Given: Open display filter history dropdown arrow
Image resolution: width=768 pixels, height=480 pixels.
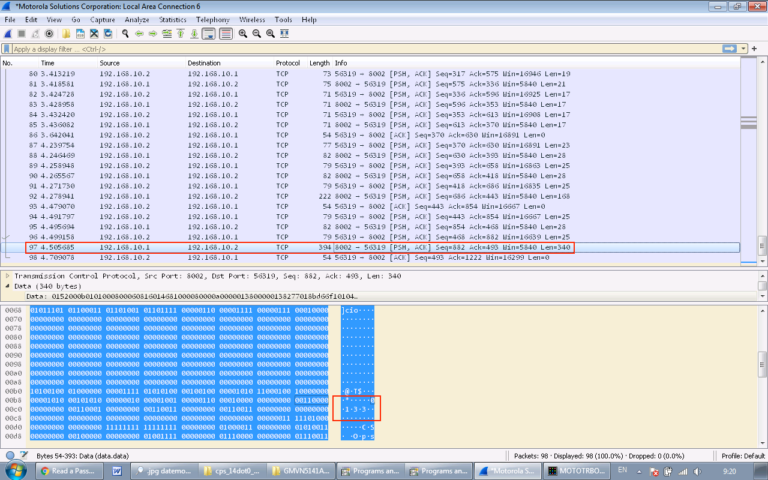Looking at the screenshot, I should [x=743, y=48].
